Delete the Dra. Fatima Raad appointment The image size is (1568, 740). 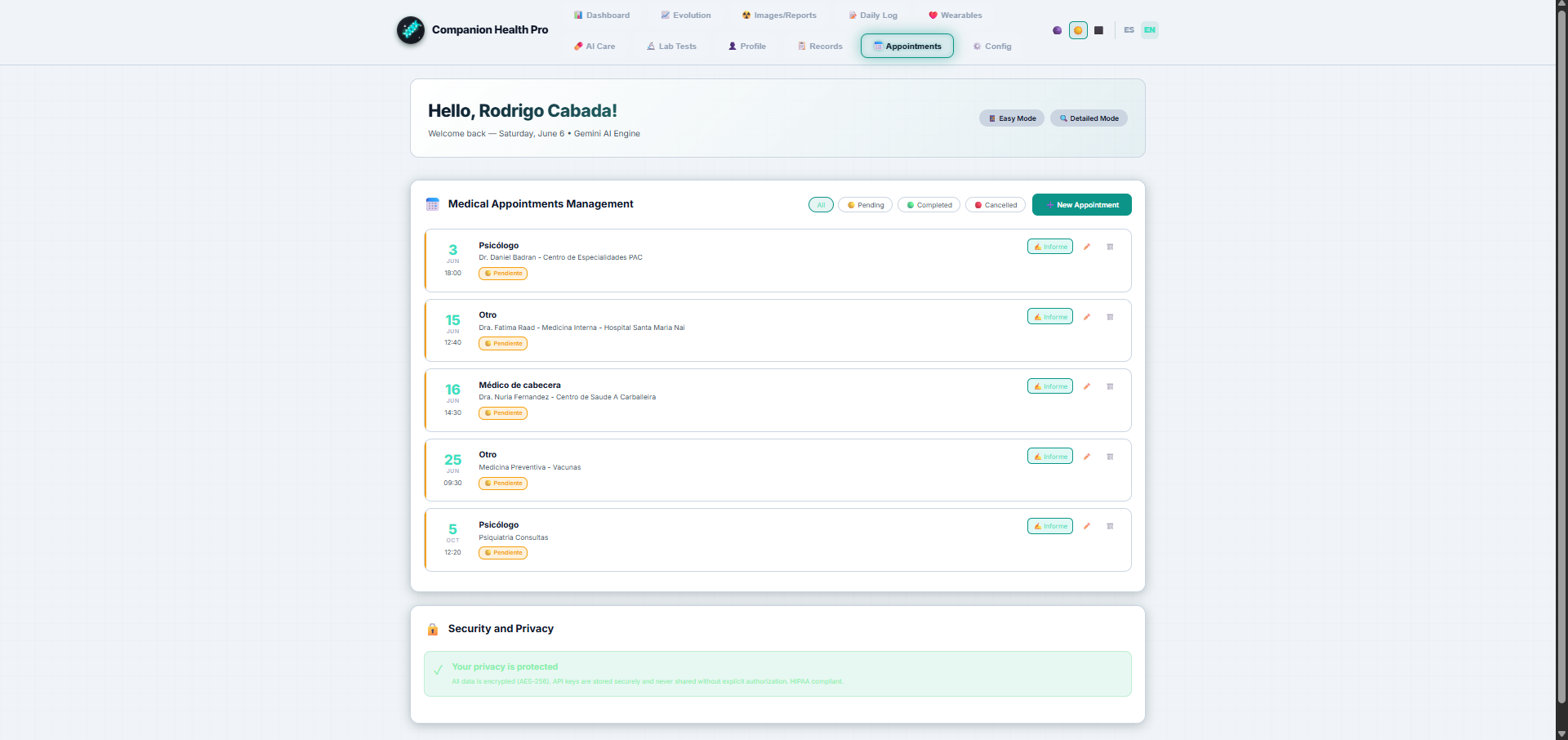tap(1110, 317)
